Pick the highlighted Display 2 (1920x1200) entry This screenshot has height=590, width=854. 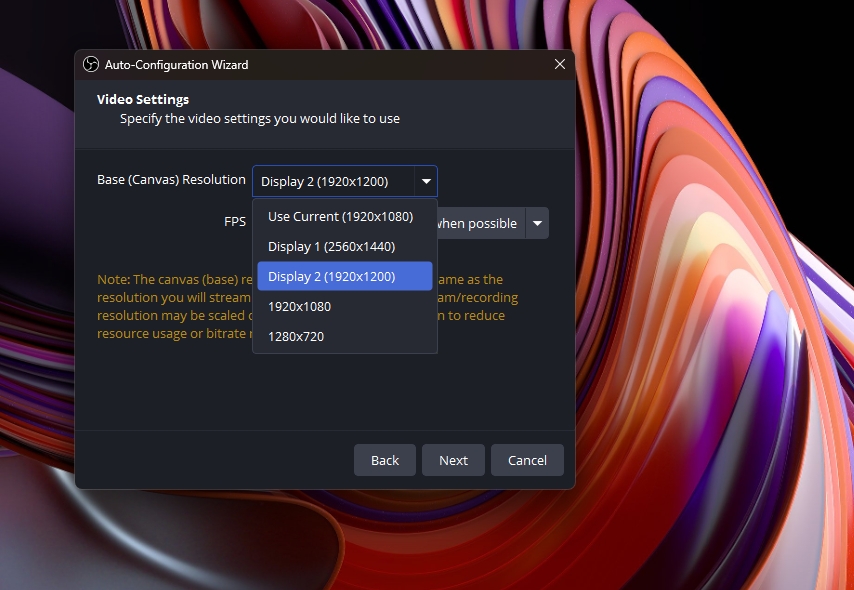(331, 276)
